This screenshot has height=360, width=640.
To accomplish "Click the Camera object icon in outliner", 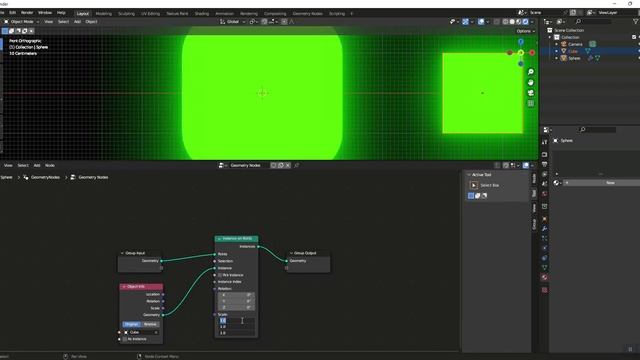I will click(564, 44).
